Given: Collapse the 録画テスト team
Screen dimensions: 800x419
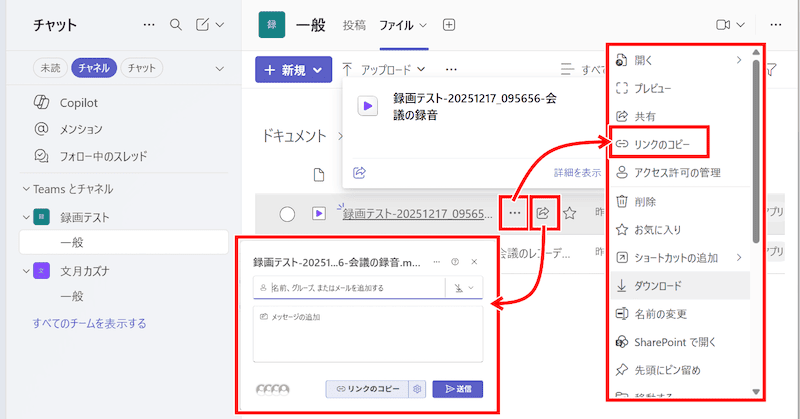Looking at the screenshot, I should click(x=27, y=217).
